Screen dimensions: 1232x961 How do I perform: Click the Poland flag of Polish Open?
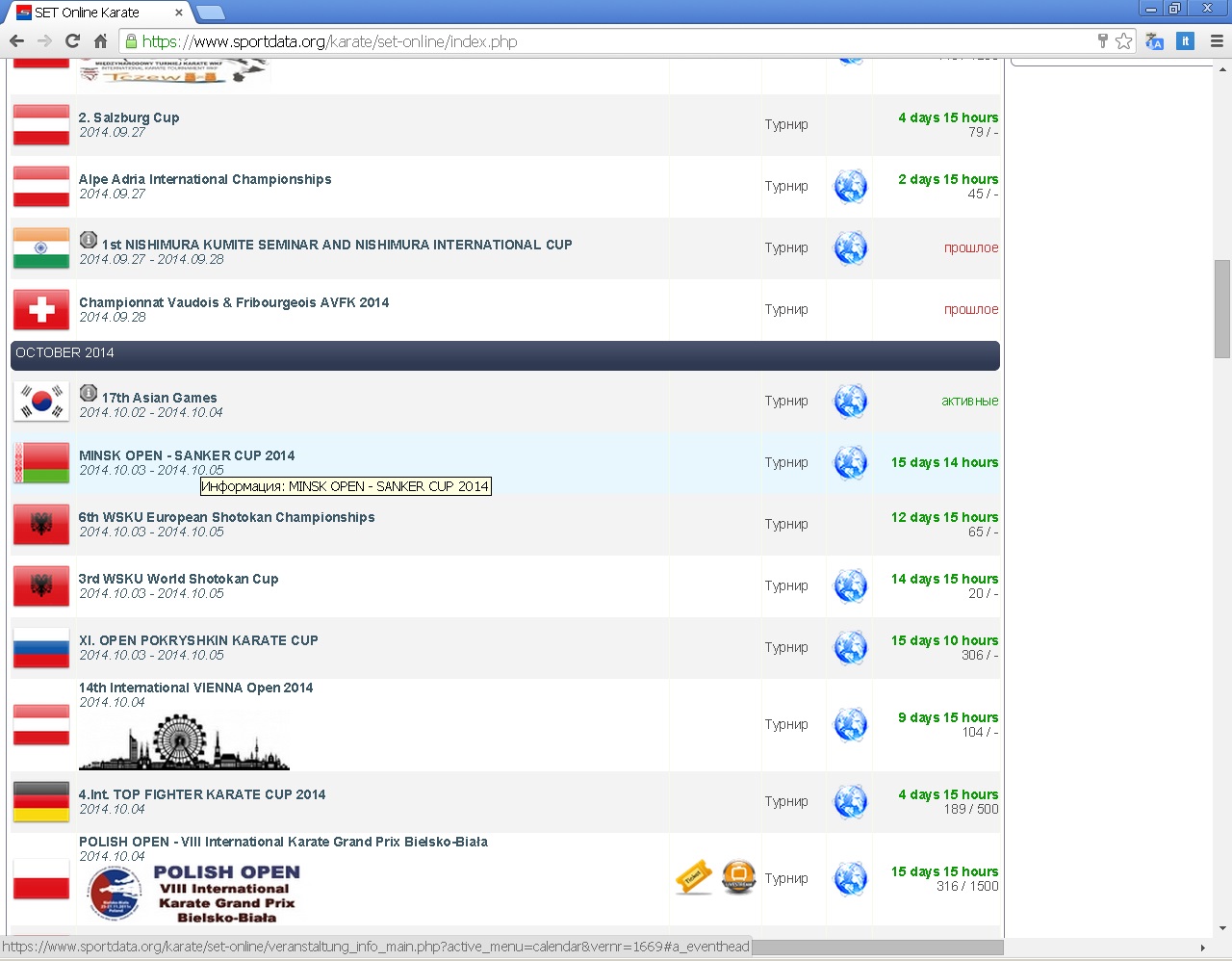(41, 879)
